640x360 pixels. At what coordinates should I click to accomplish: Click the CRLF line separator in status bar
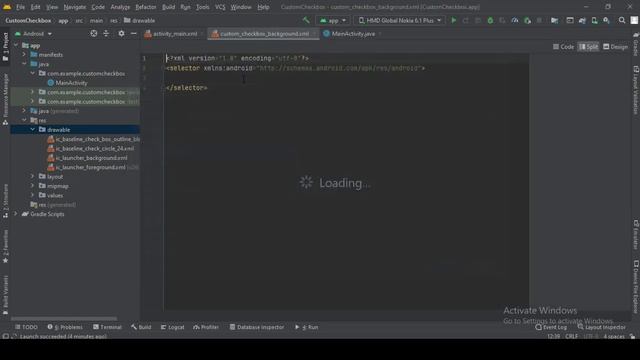coord(571,336)
